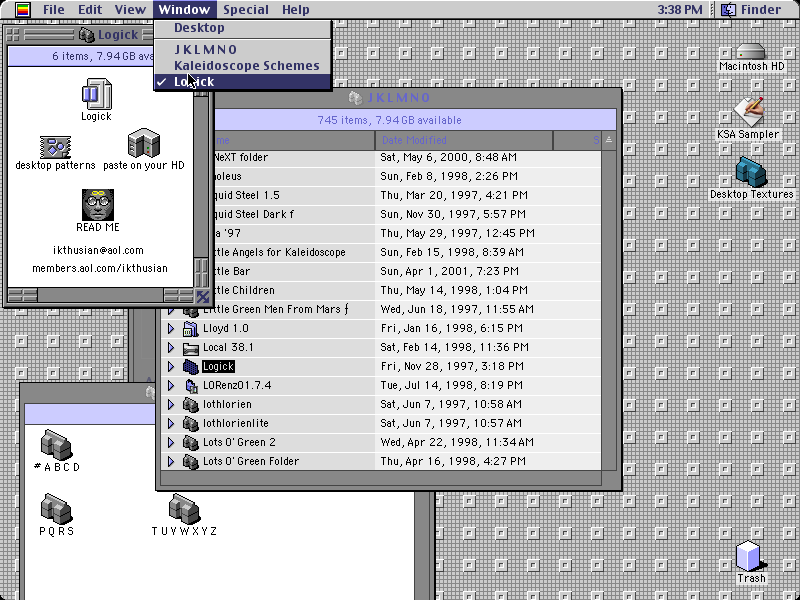Click the sort order button beside the column headers
Viewport: 800px width, 600px height.
609,140
